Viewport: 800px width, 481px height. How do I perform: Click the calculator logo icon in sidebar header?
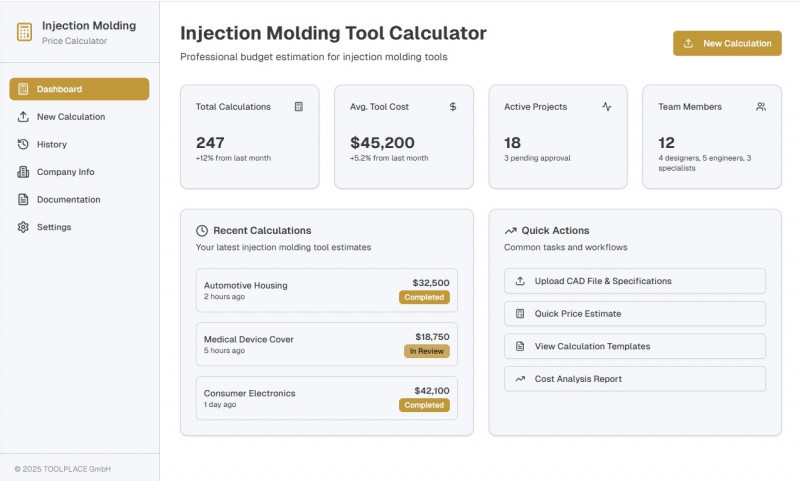(x=24, y=32)
